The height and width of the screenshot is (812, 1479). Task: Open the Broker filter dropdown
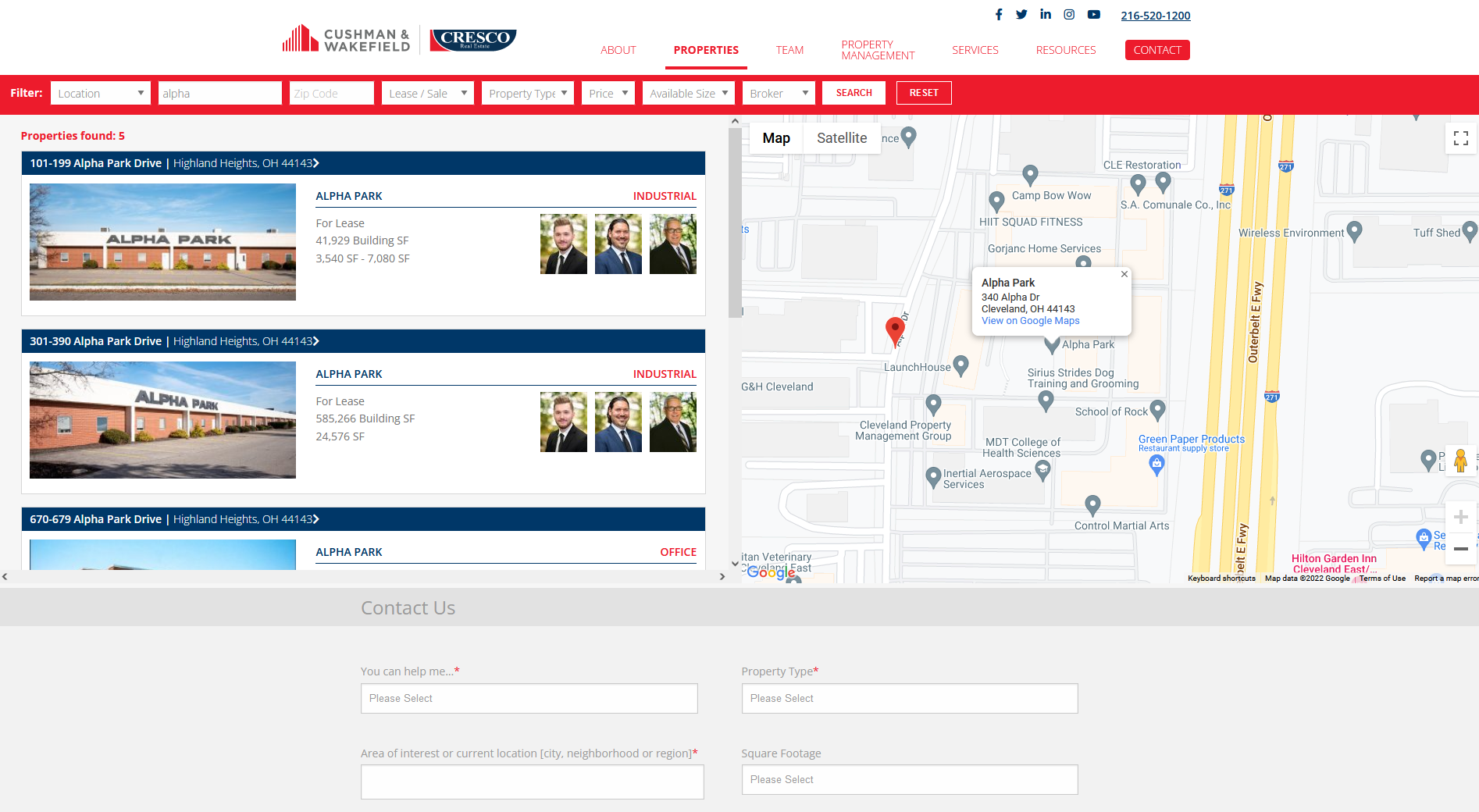pyautogui.click(x=779, y=93)
